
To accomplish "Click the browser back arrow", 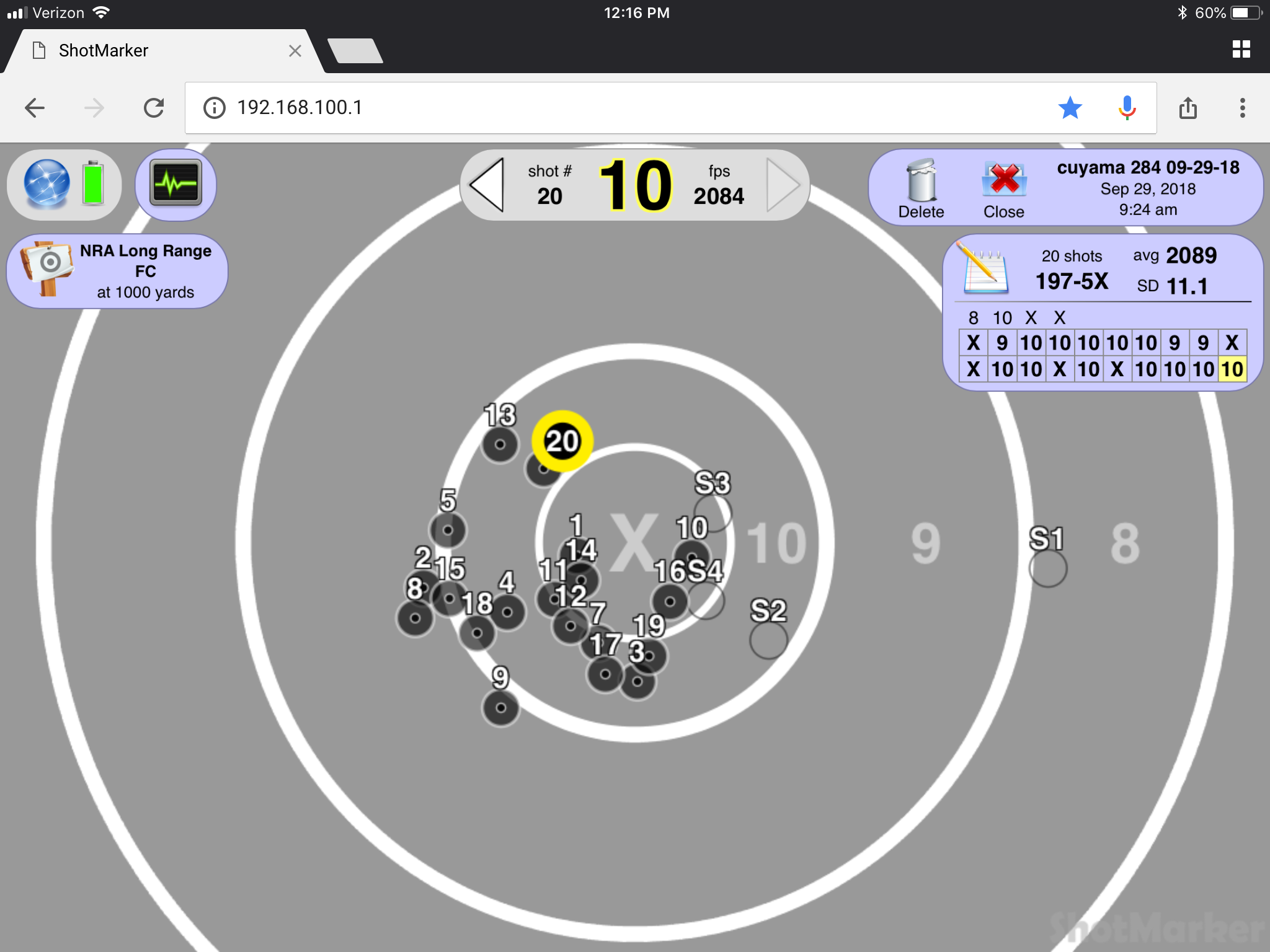I will [x=35, y=108].
